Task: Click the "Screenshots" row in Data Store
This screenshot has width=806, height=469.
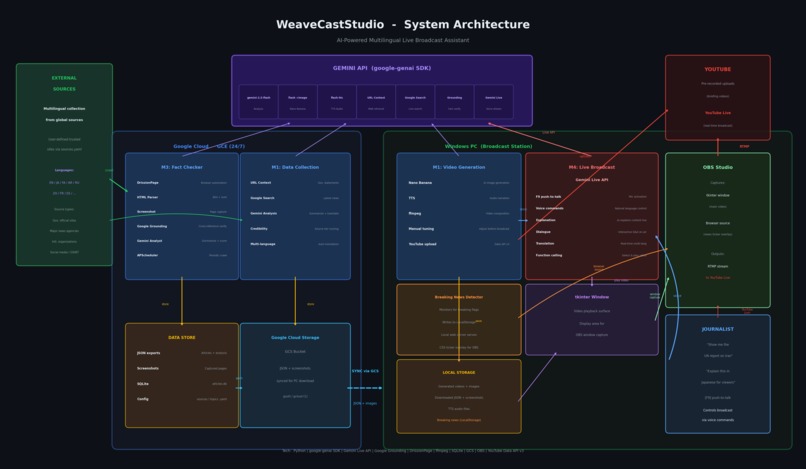Action: coord(182,368)
